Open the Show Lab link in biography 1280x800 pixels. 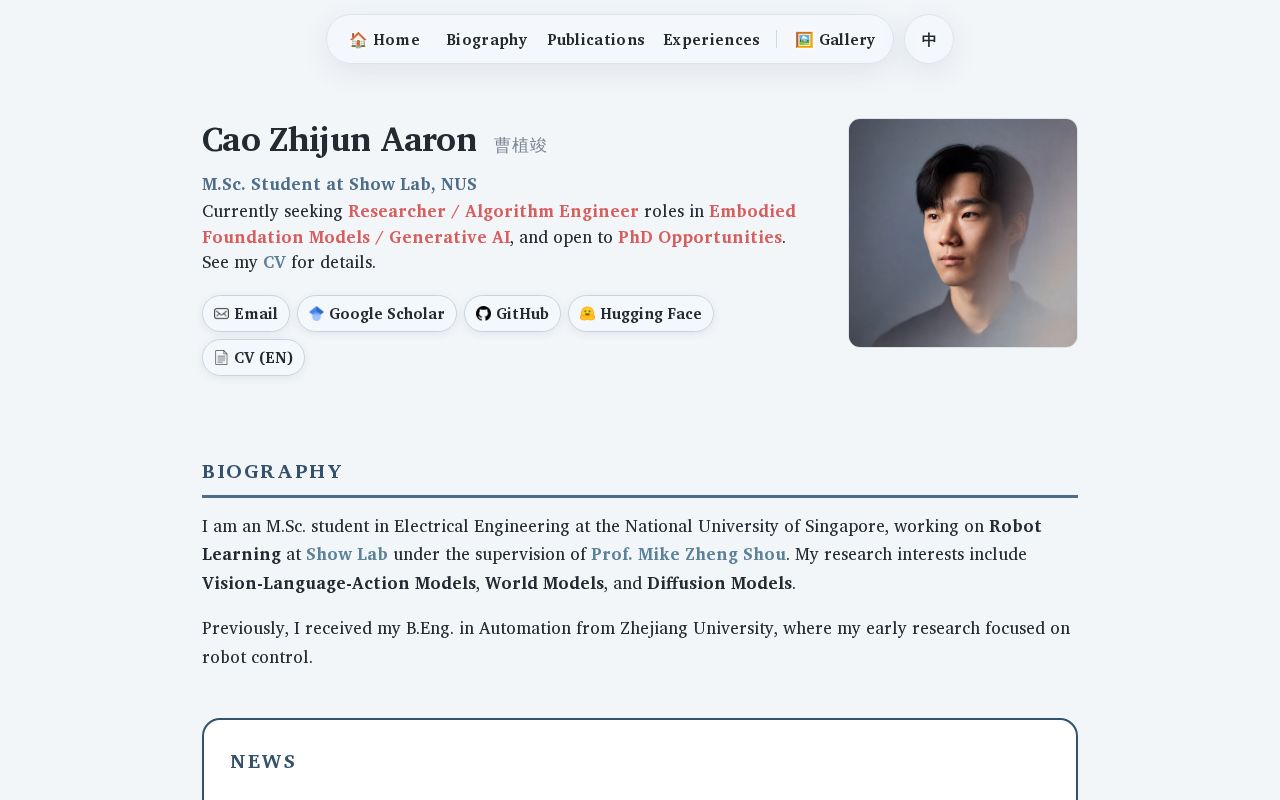(x=347, y=555)
